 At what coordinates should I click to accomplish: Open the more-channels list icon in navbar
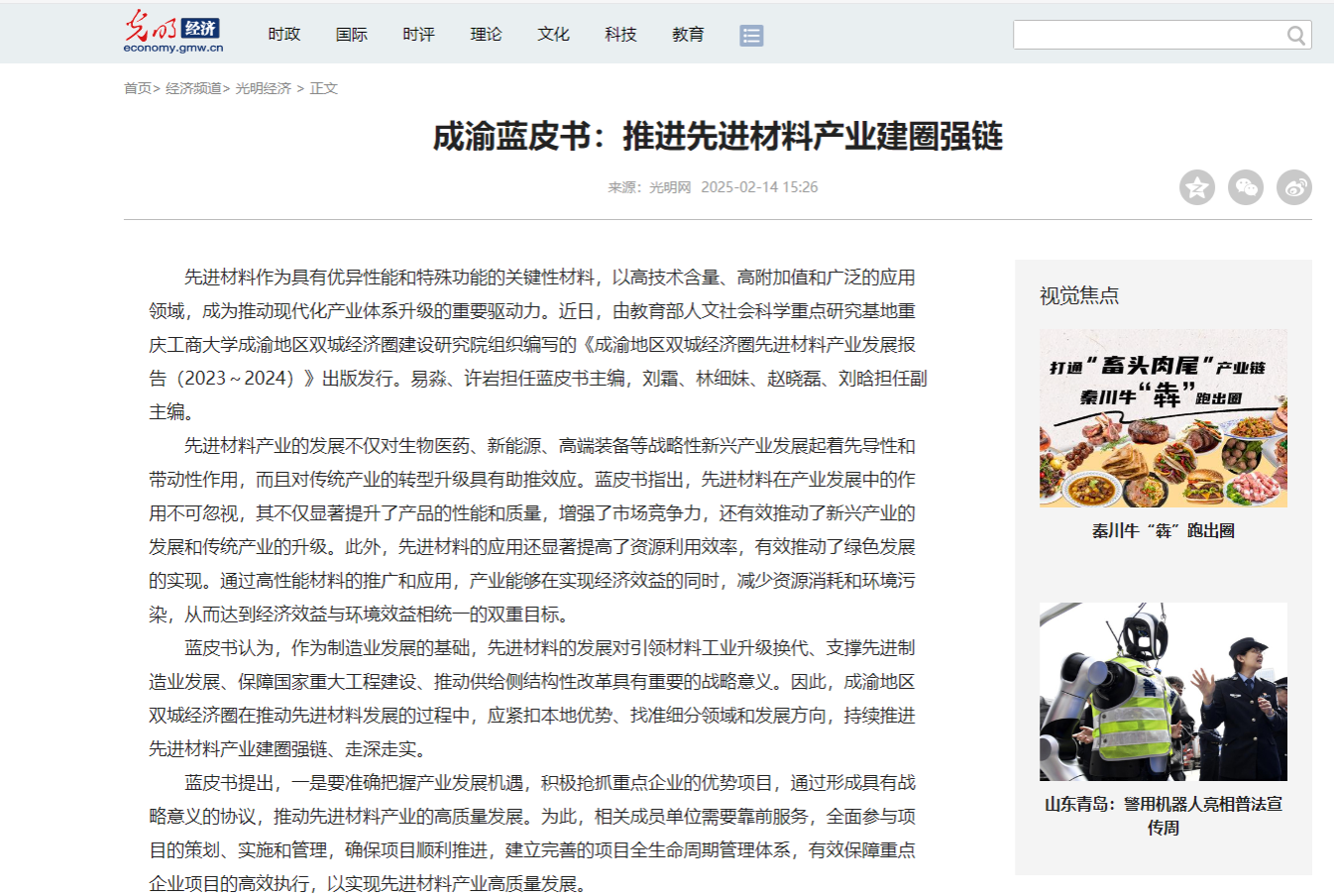(751, 36)
